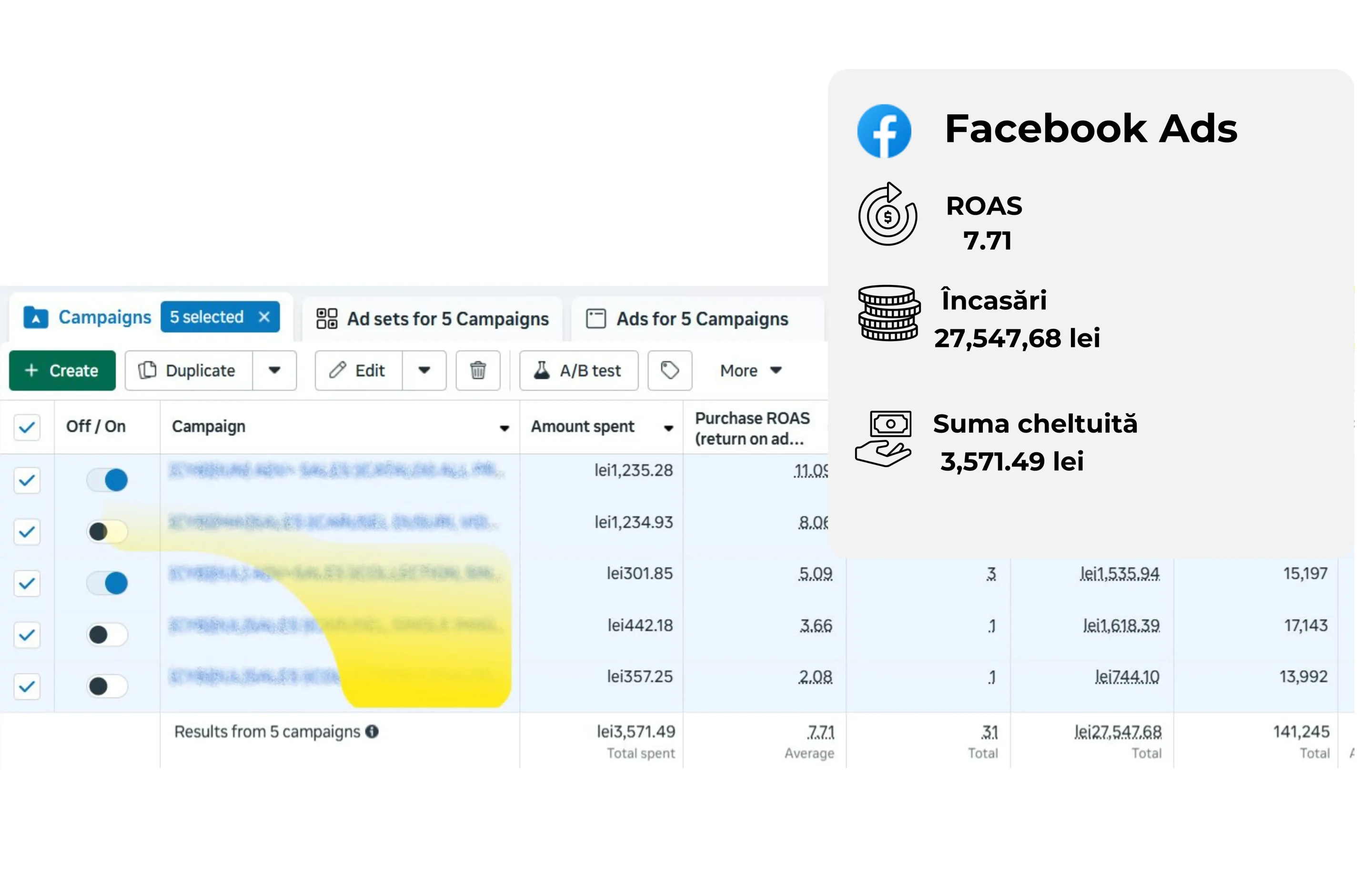
Task: Click the Create button
Action: click(x=61, y=371)
